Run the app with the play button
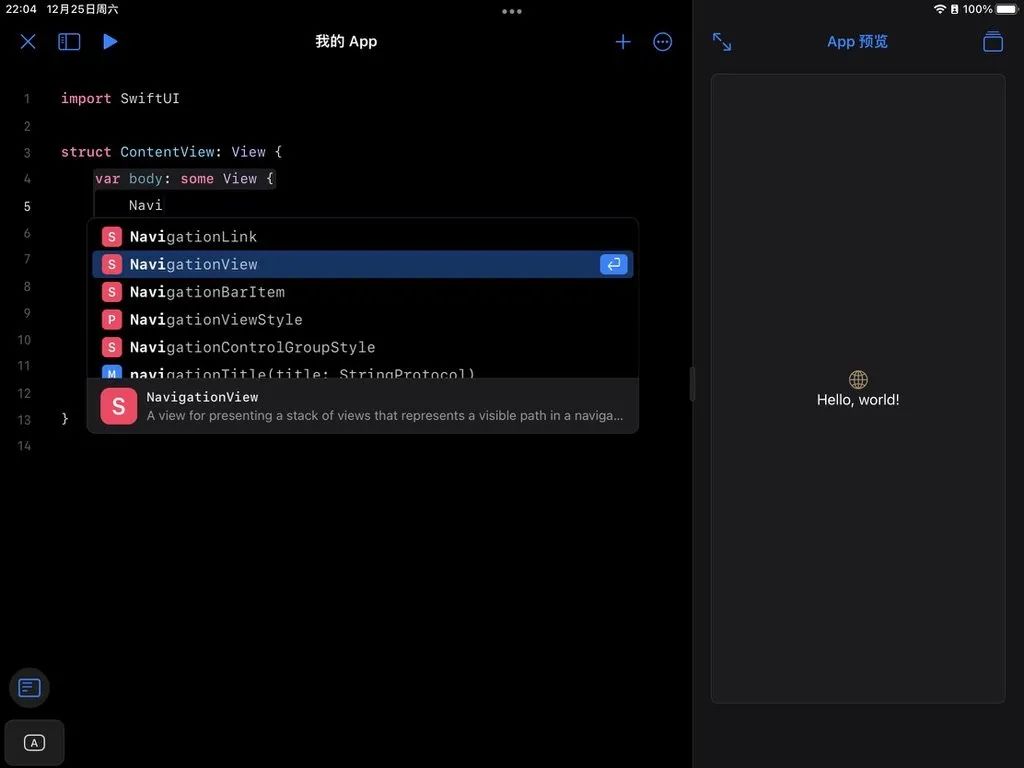 [x=110, y=42]
